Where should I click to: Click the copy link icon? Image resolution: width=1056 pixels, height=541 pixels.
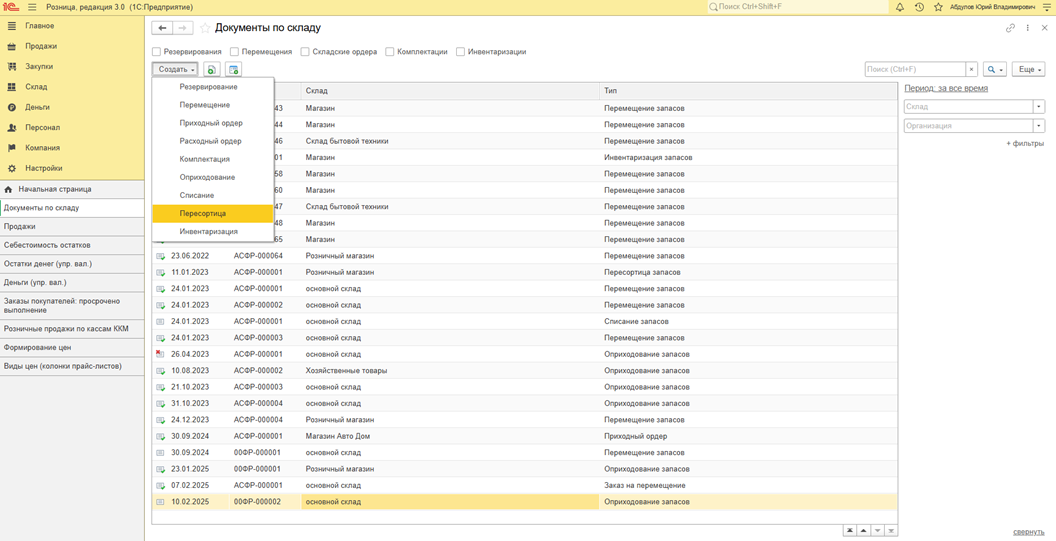[1010, 28]
